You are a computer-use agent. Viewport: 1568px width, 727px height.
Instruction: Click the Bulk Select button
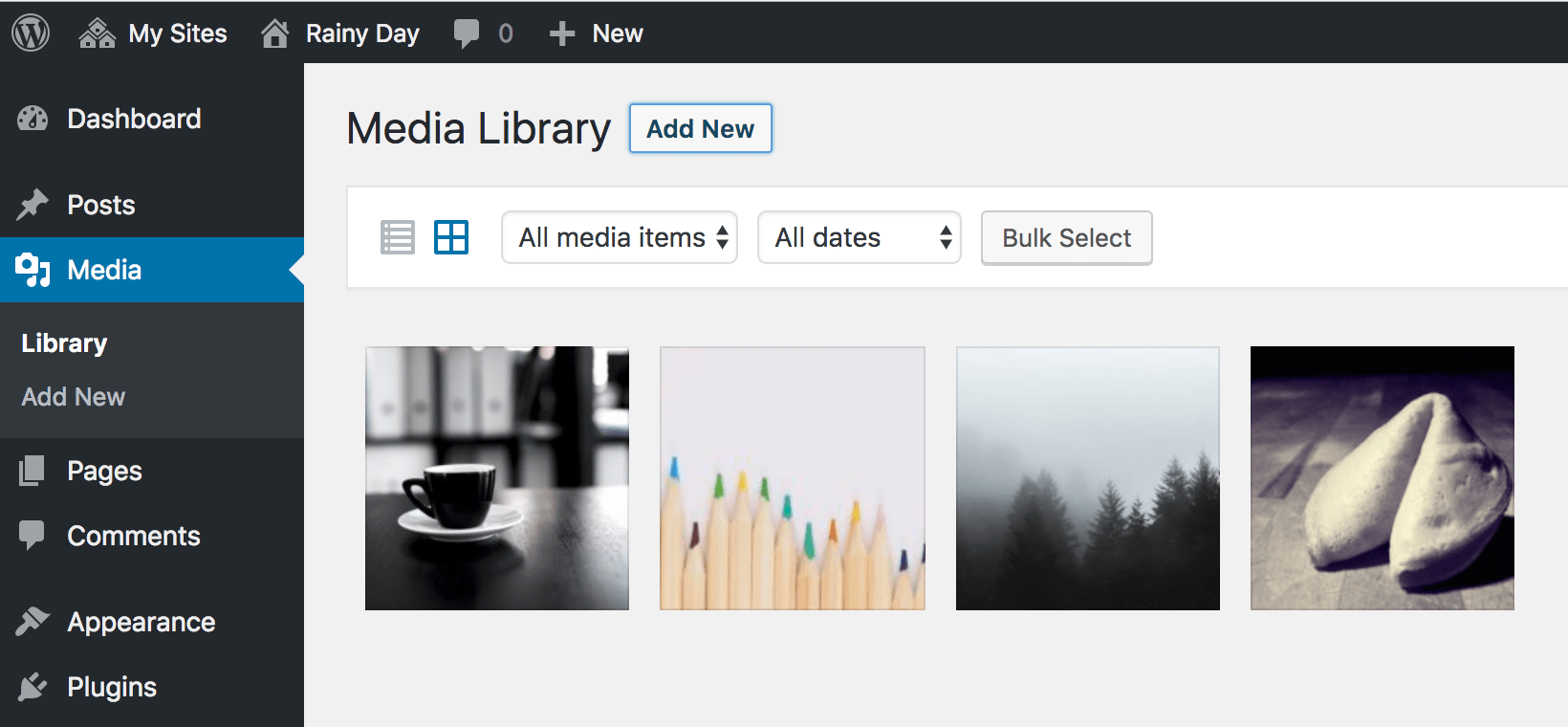[1066, 238]
